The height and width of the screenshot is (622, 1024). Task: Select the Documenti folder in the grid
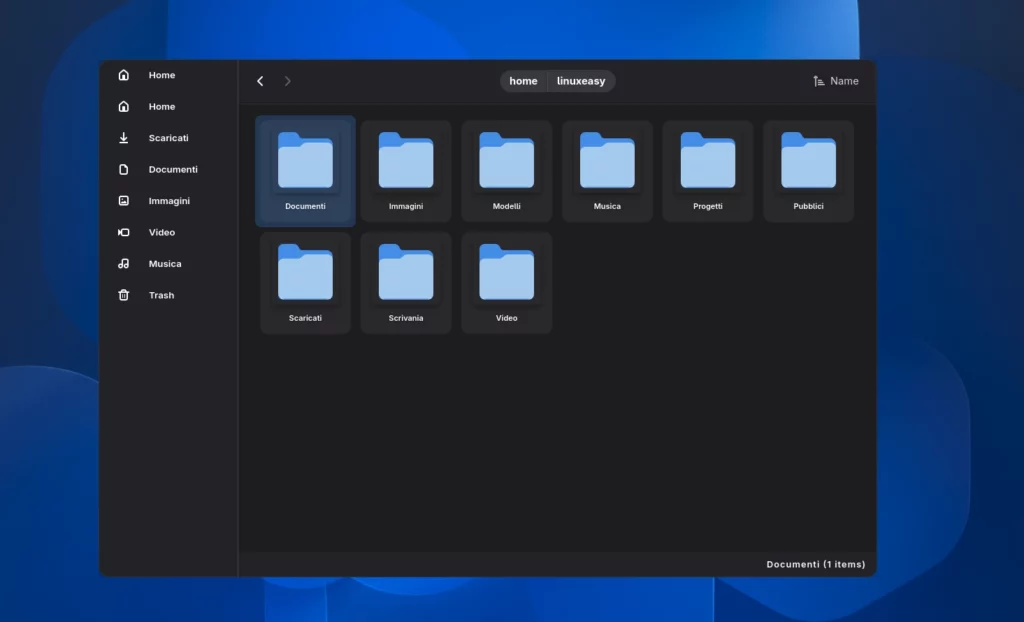[x=305, y=168]
